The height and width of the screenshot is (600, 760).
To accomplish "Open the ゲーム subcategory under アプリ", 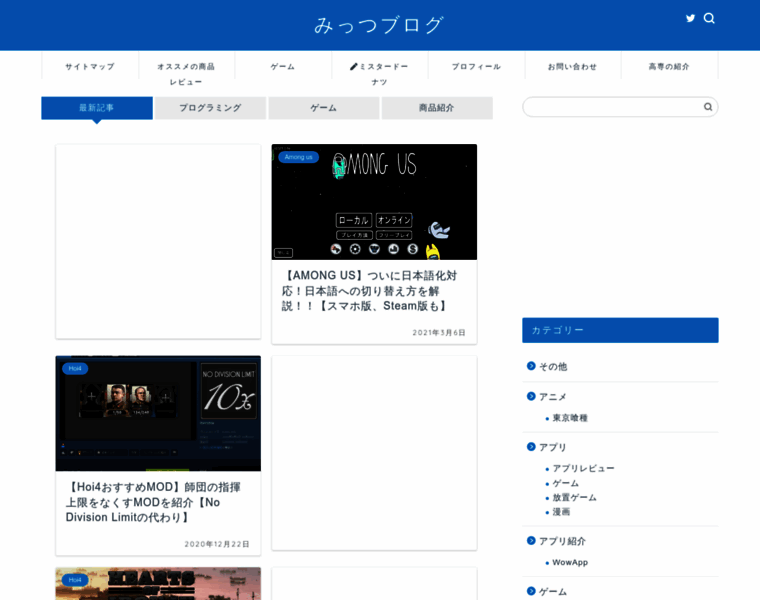I will point(566,483).
